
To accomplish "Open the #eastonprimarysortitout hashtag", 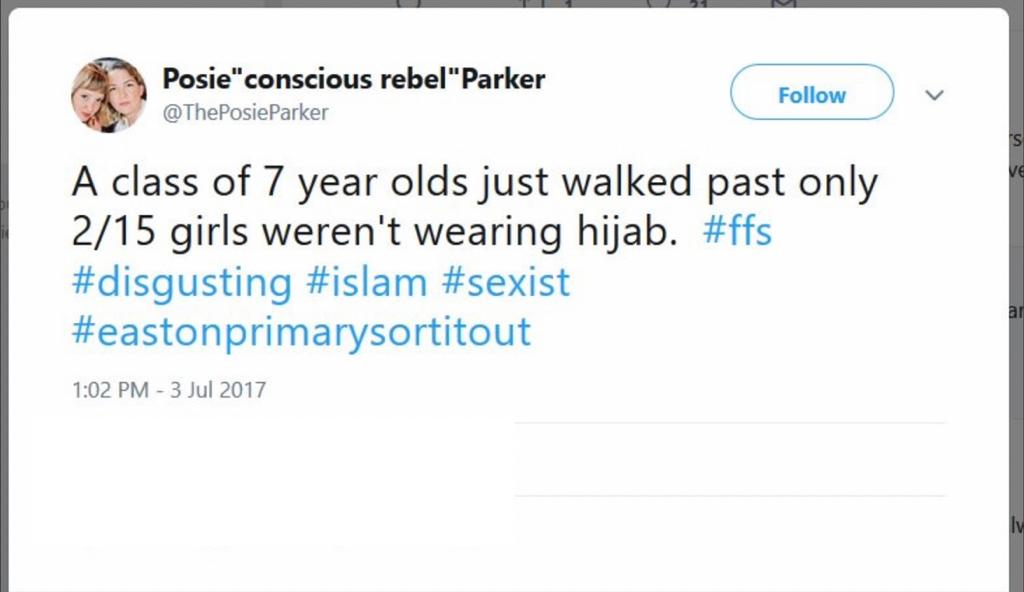I will click(301, 332).
